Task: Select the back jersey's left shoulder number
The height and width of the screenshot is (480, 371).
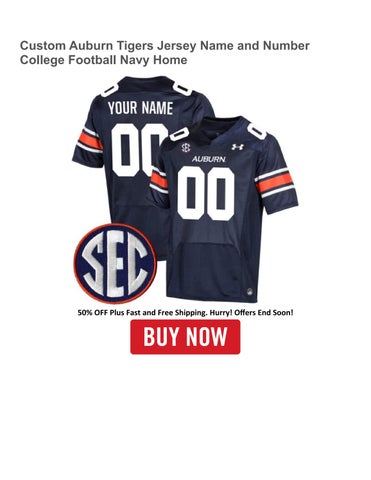Action: 109,90
